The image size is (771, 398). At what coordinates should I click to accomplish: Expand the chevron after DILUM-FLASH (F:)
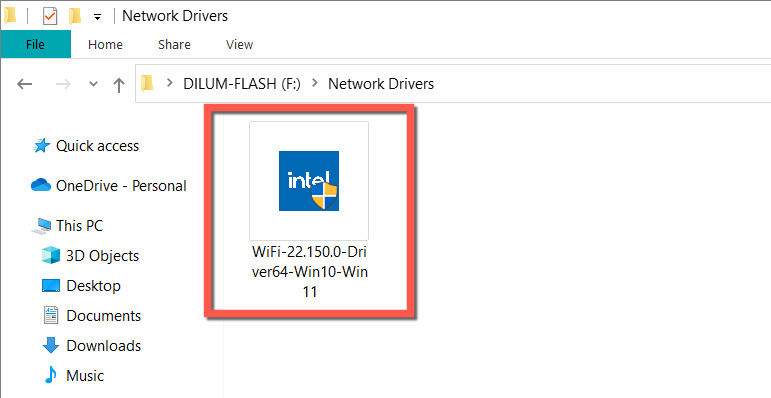(x=314, y=83)
